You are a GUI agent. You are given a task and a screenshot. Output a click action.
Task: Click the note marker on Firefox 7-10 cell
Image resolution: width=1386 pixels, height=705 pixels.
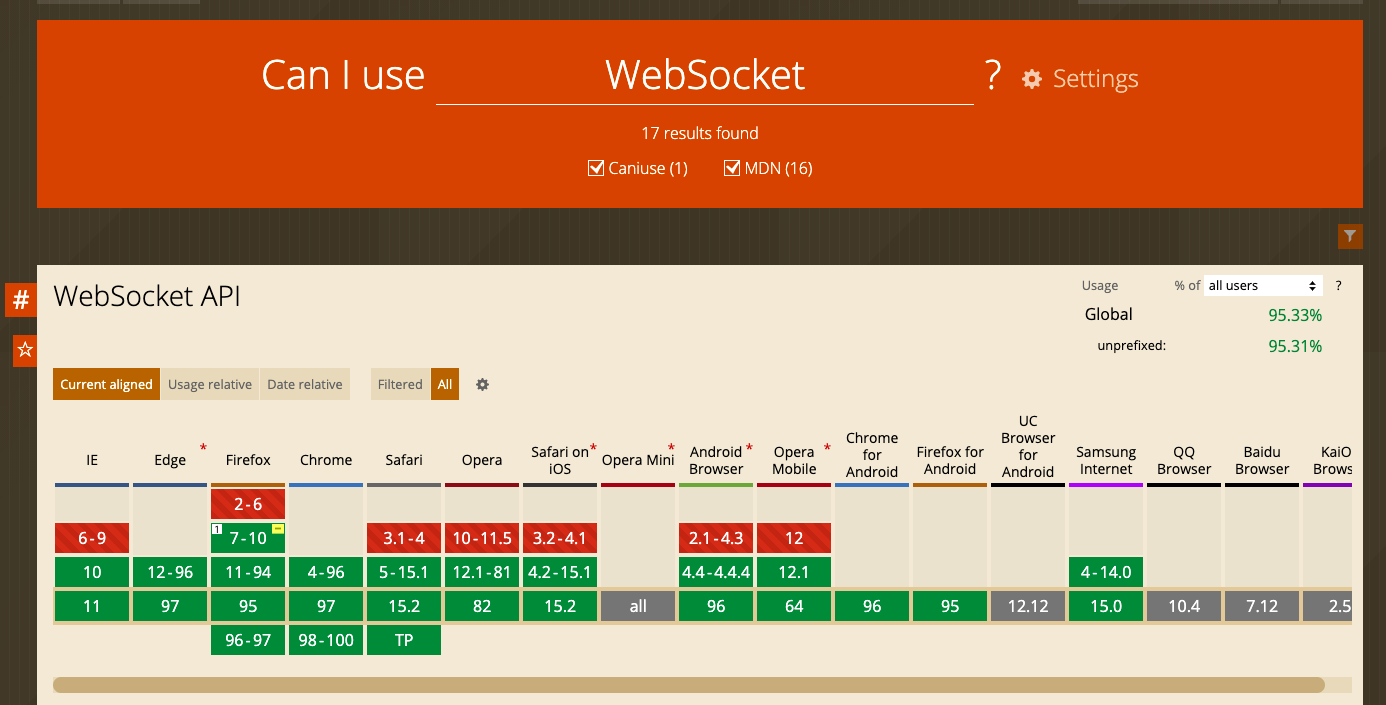pyautogui.click(x=217, y=529)
